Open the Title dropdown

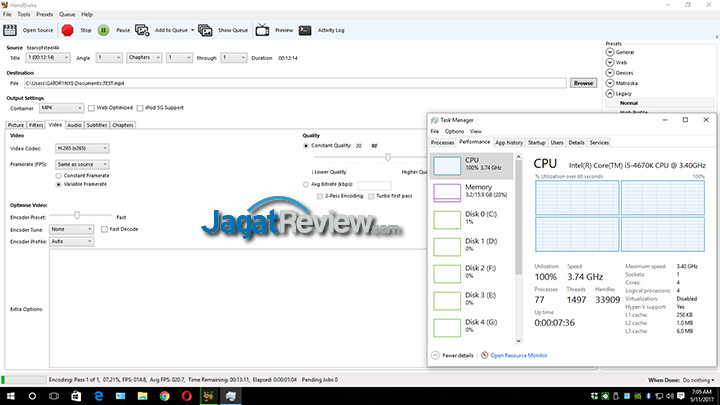click(48, 58)
